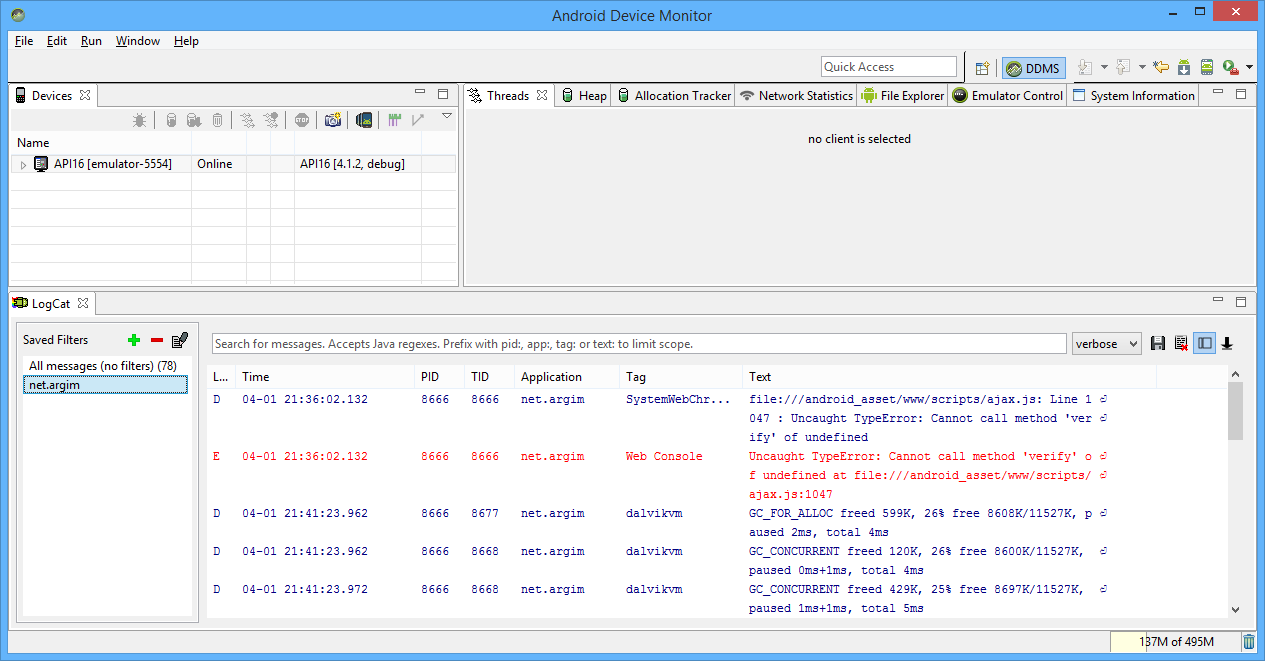The height and width of the screenshot is (661, 1265).
Task: Open the verbose log level dropdown
Action: click(1106, 343)
